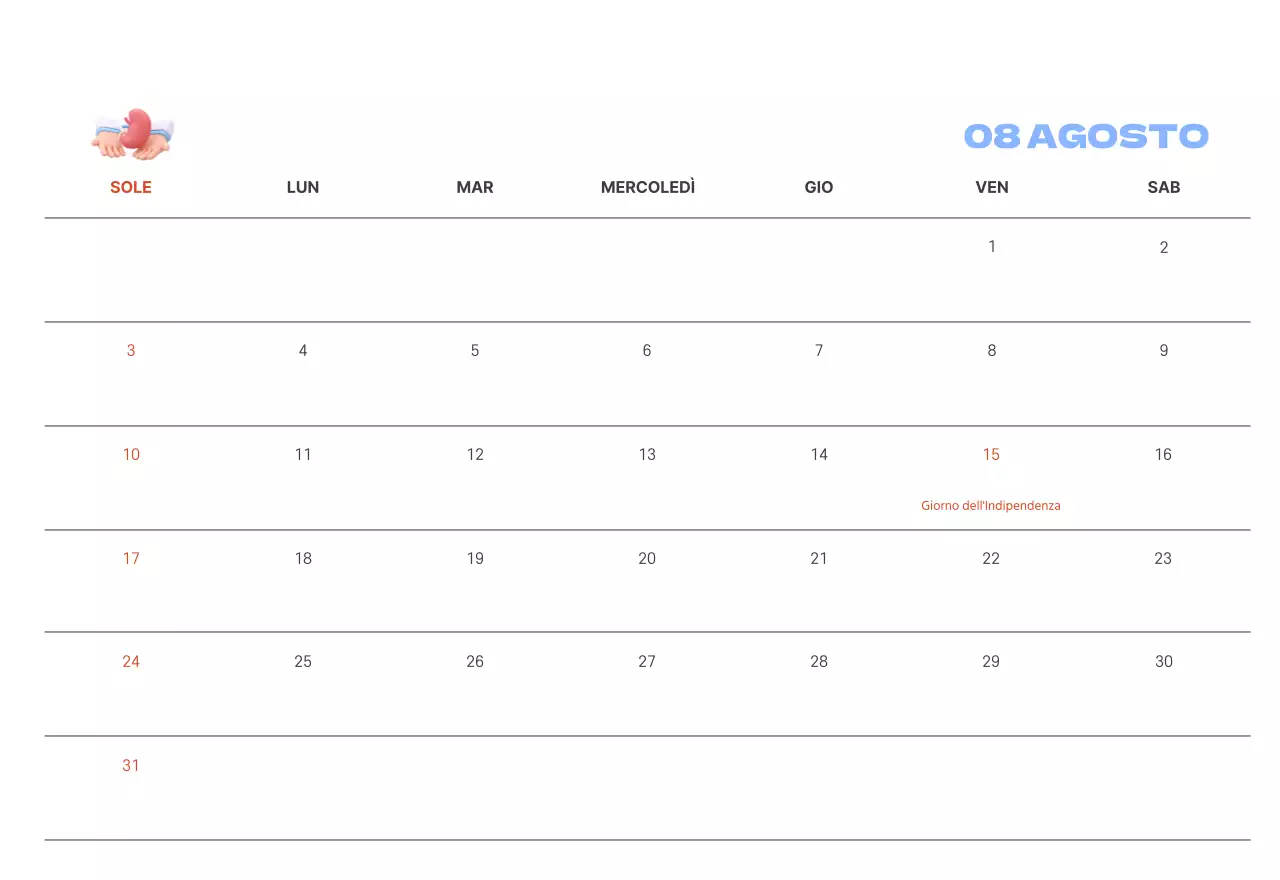The width and height of the screenshot is (1280, 880).
Task: Select the SOLE day column header
Action: pyautogui.click(x=131, y=187)
